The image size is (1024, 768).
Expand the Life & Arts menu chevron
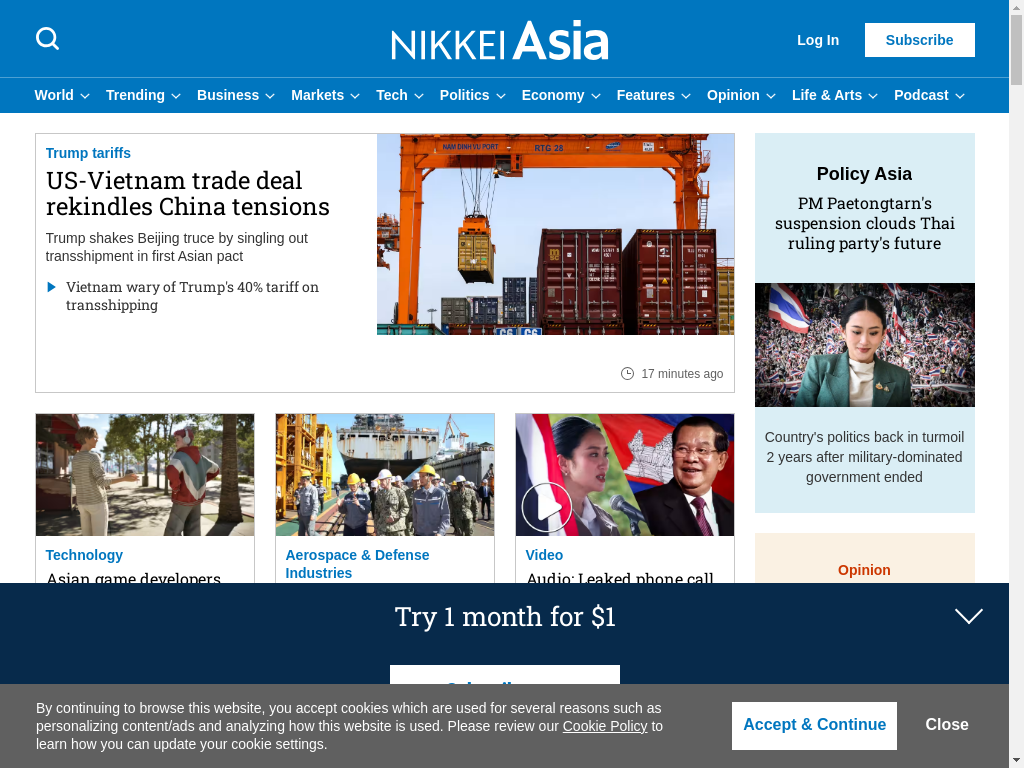tap(872, 96)
